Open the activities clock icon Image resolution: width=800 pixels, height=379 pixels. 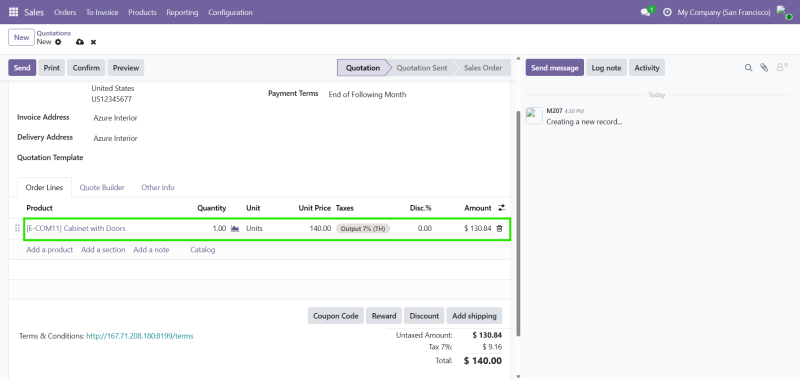point(667,12)
